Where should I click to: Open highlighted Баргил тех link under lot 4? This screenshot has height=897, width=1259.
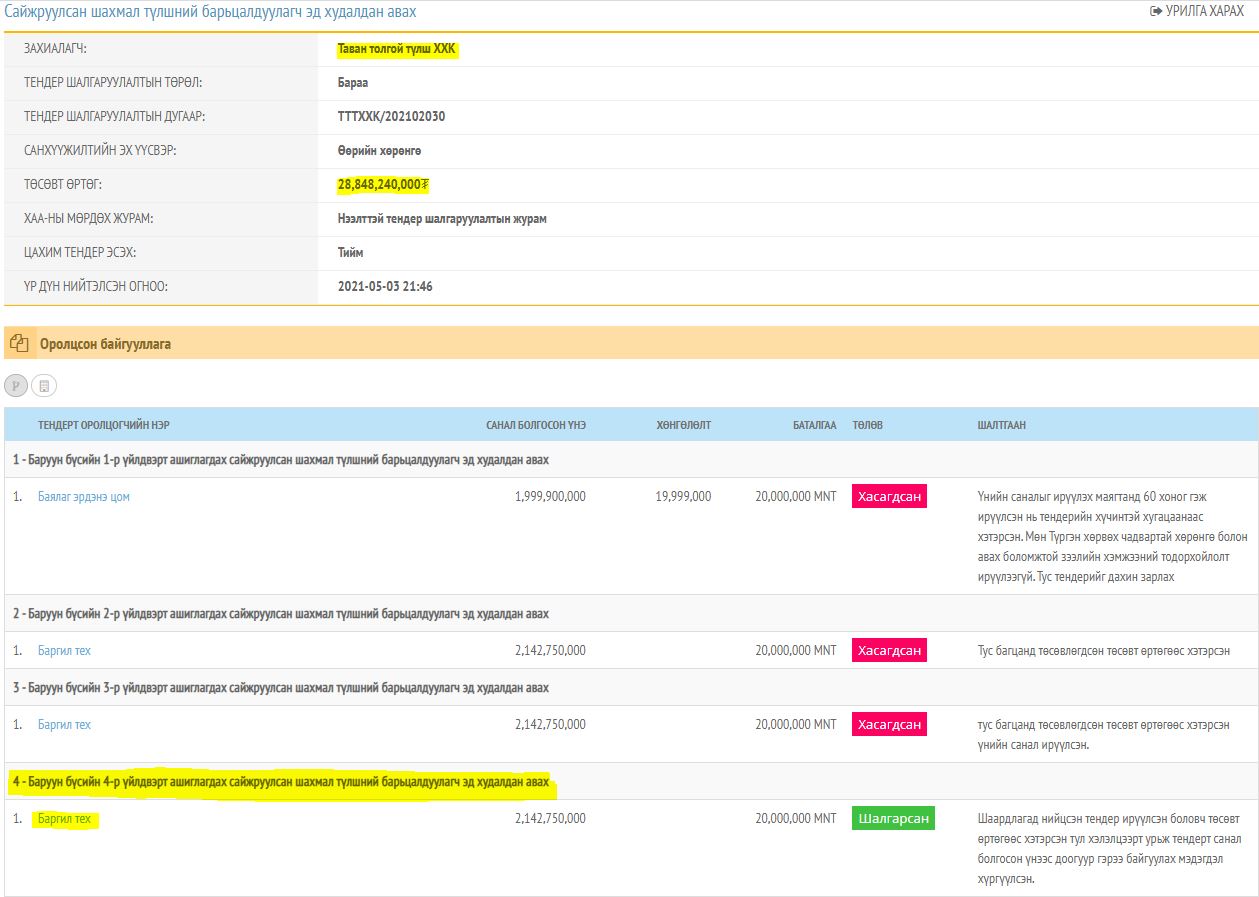click(64, 819)
